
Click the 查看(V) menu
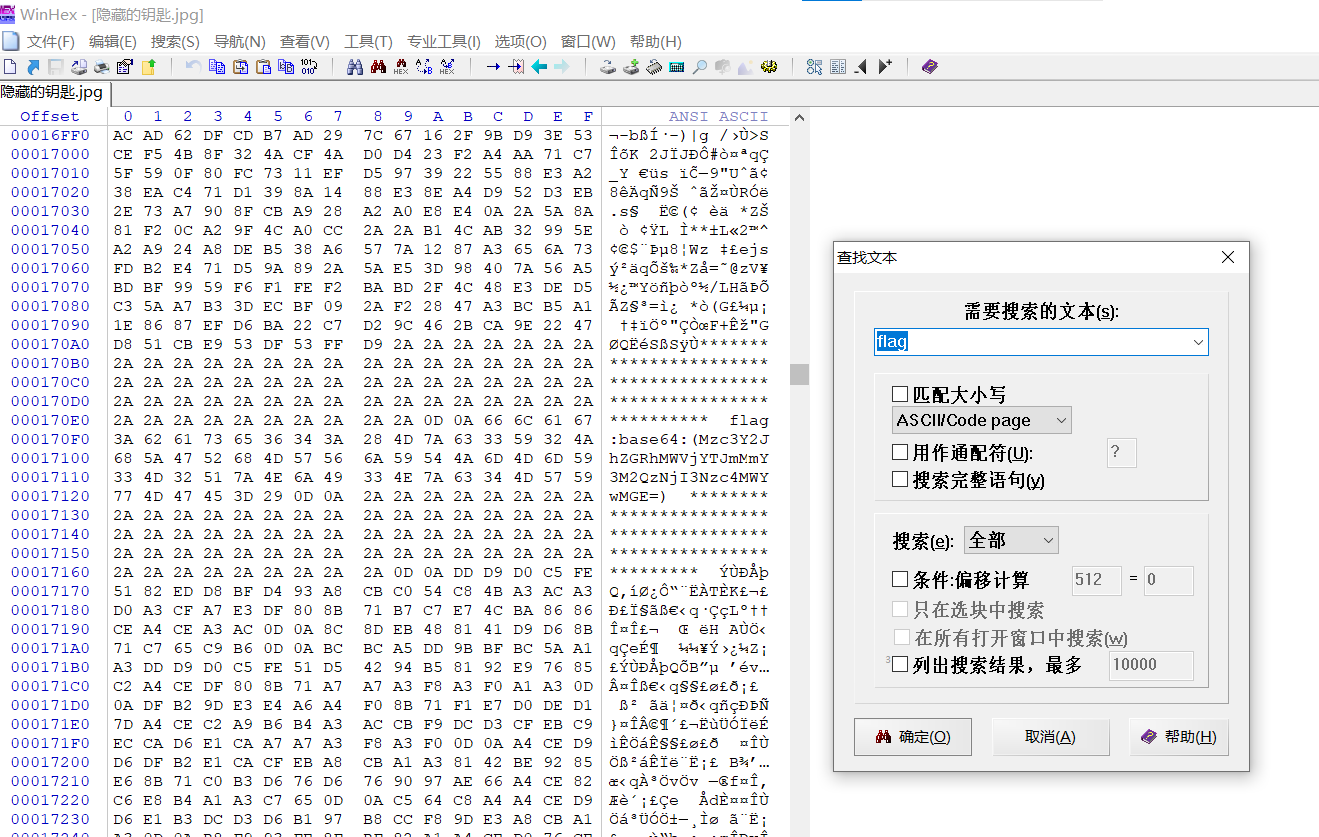pyautogui.click(x=305, y=42)
